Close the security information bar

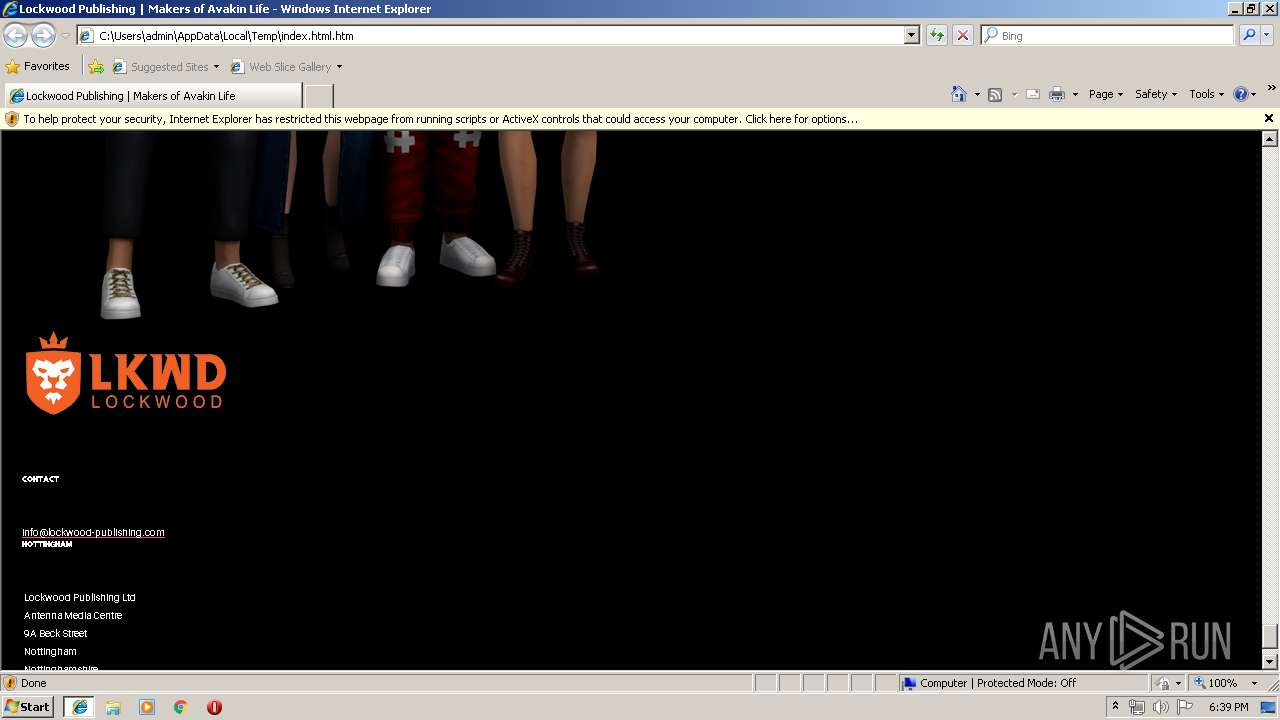pyautogui.click(x=1269, y=118)
